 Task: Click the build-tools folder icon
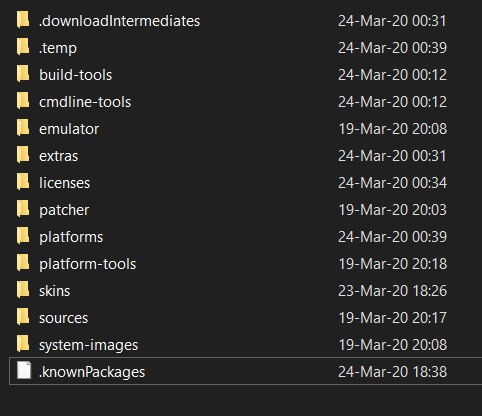click(x=23, y=73)
